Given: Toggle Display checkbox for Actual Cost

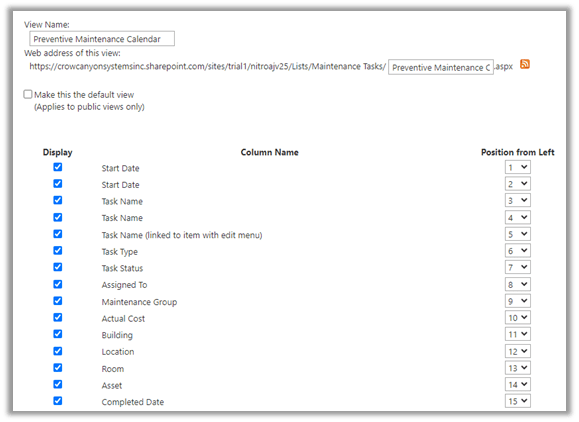Looking at the screenshot, I should point(58,317).
